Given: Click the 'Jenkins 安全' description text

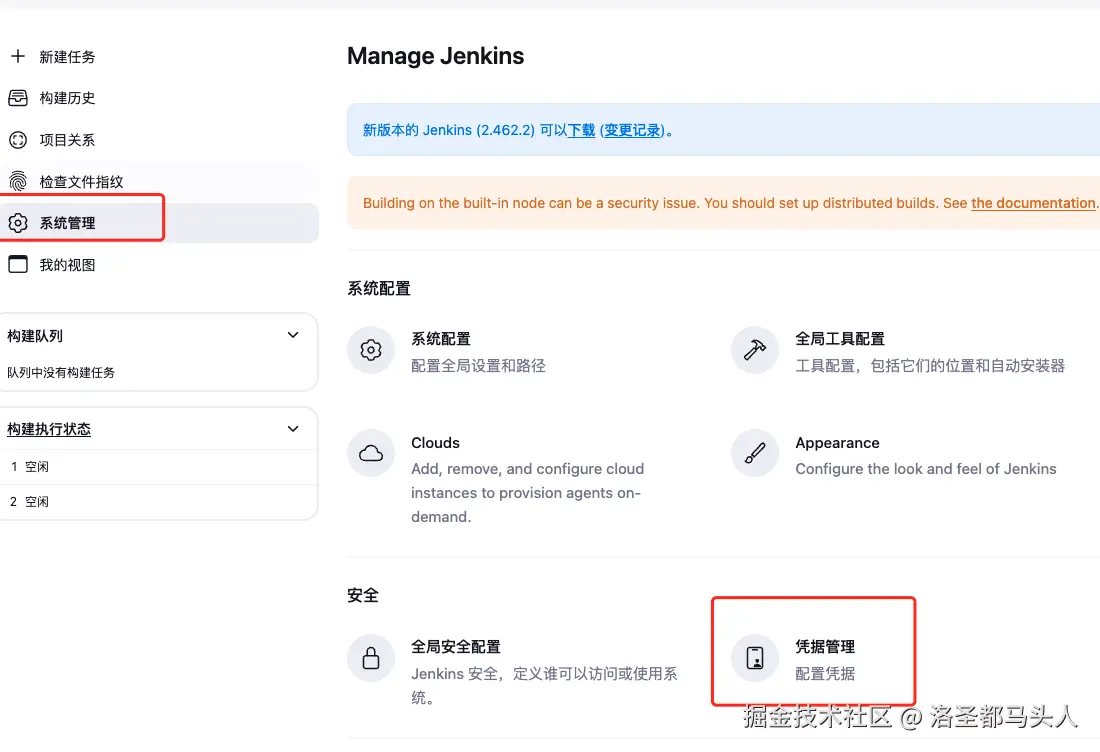Looking at the screenshot, I should 544,685.
